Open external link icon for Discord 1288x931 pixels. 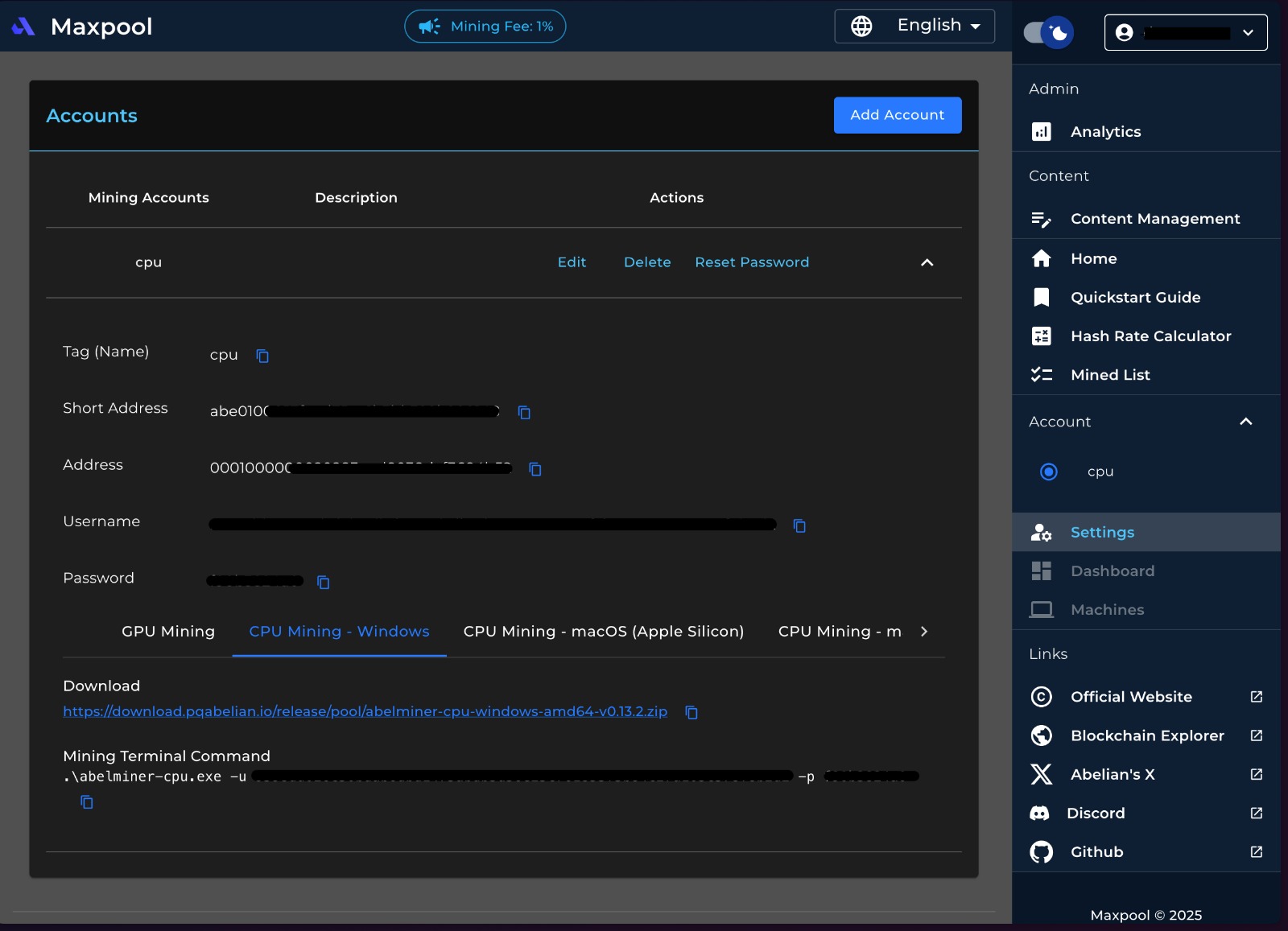tap(1257, 814)
